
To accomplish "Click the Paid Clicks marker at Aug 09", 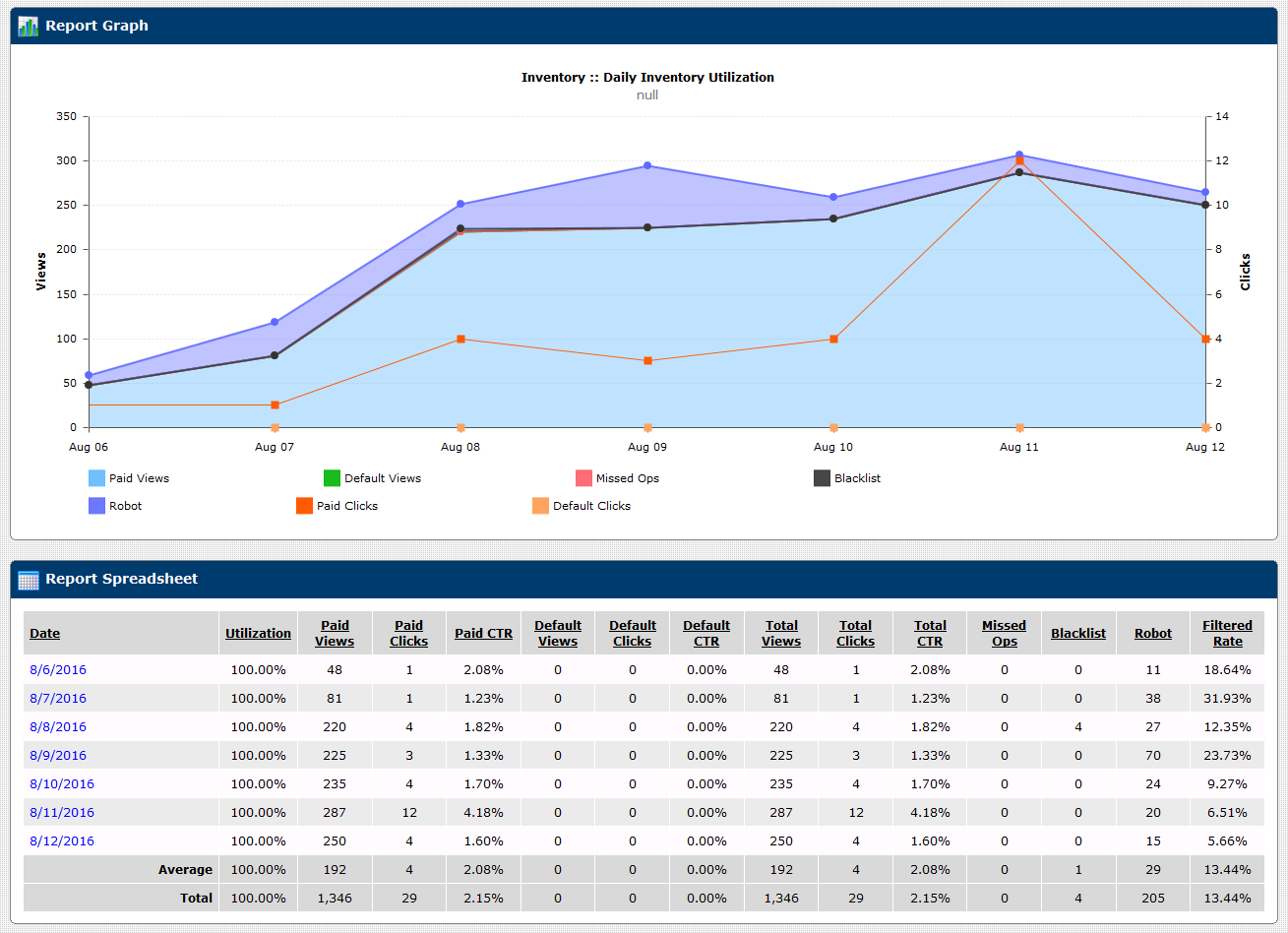I will tap(647, 361).
